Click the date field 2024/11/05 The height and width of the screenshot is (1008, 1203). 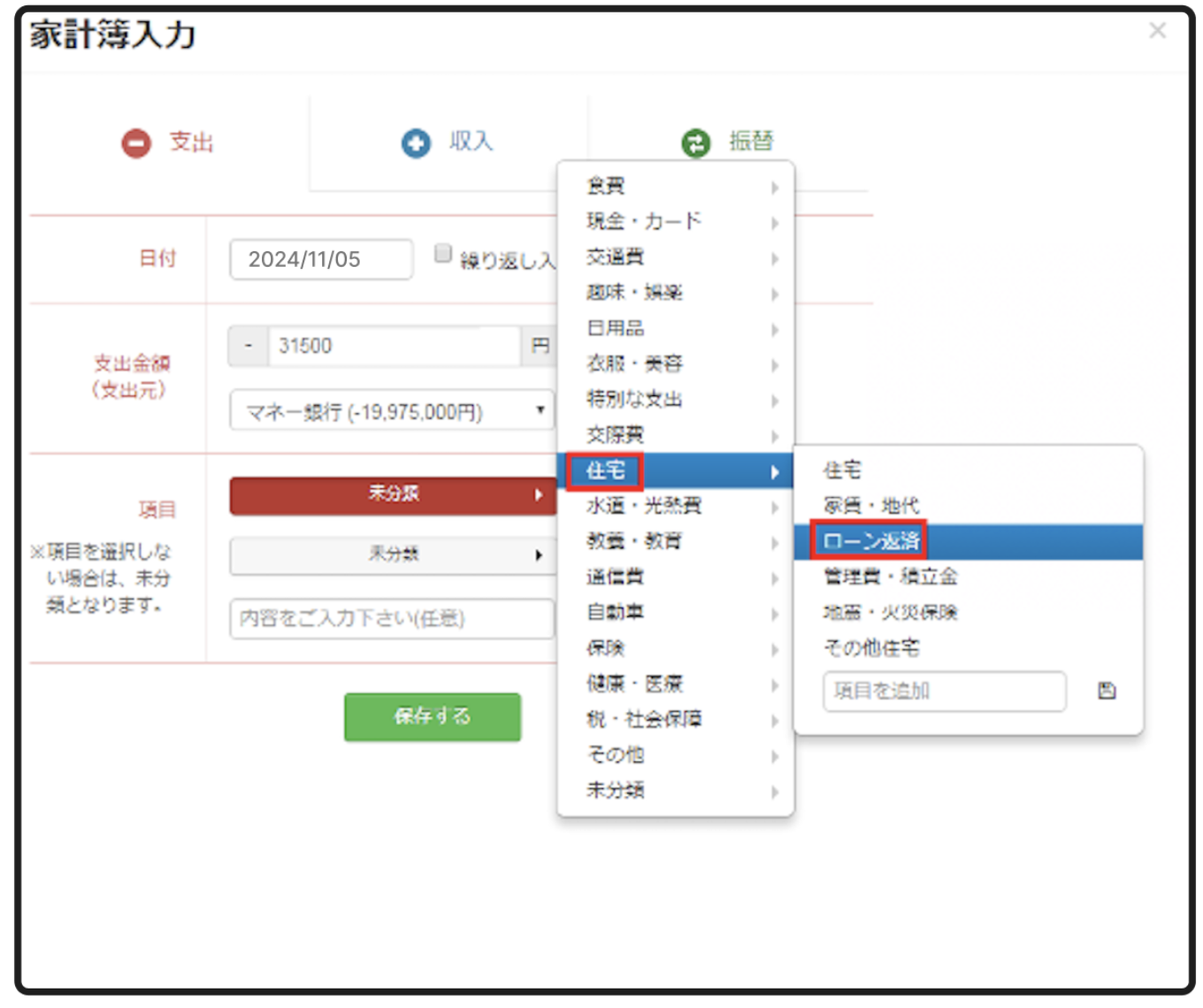pyautogui.click(x=321, y=259)
